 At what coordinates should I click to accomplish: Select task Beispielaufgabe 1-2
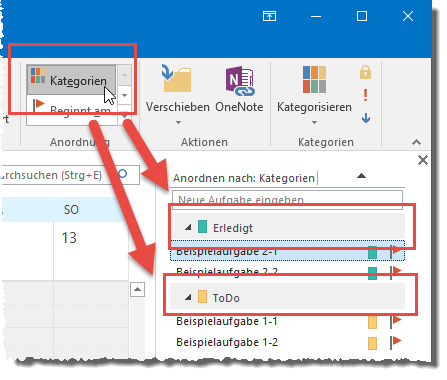point(287,342)
